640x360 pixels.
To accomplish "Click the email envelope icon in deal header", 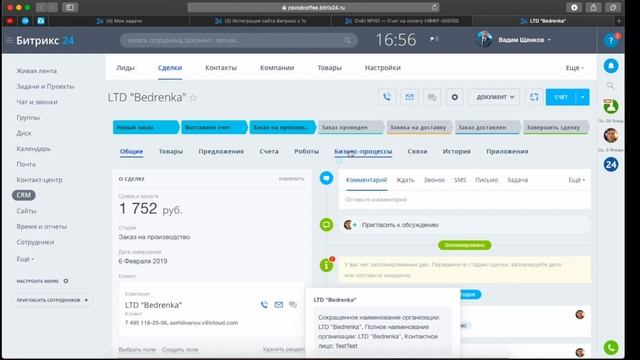I will (409, 97).
